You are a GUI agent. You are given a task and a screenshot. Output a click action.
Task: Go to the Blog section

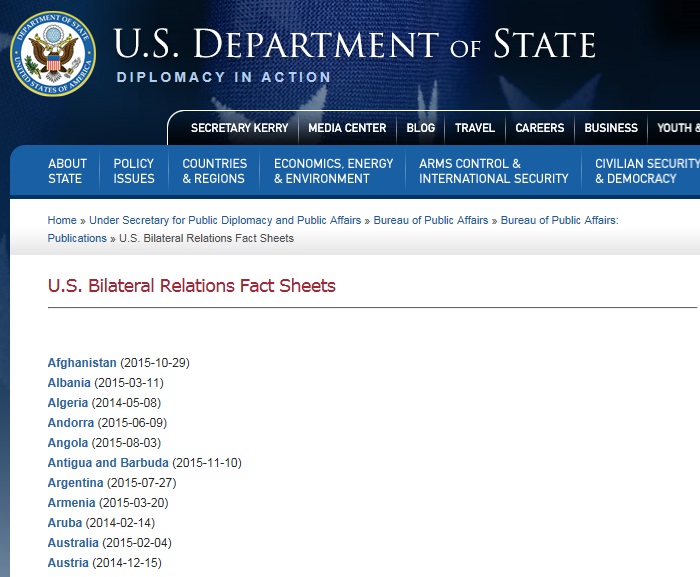(x=421, y=128)
